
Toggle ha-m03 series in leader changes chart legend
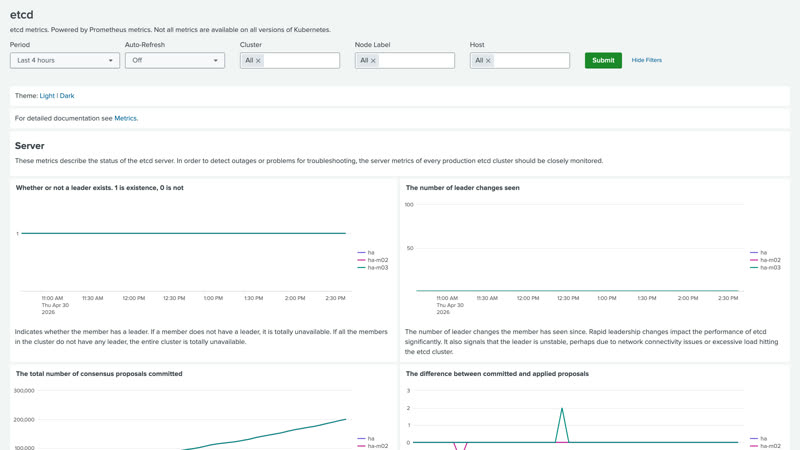pyautogui.click(x=765, y=267)
